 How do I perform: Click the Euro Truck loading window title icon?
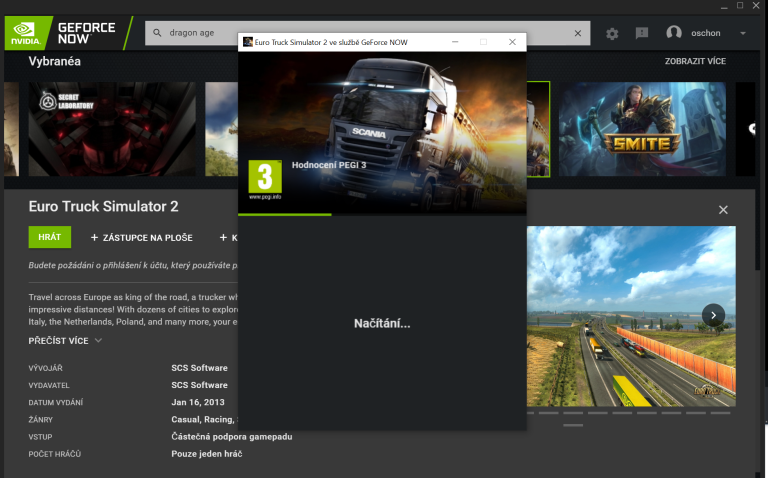point(248,42)
